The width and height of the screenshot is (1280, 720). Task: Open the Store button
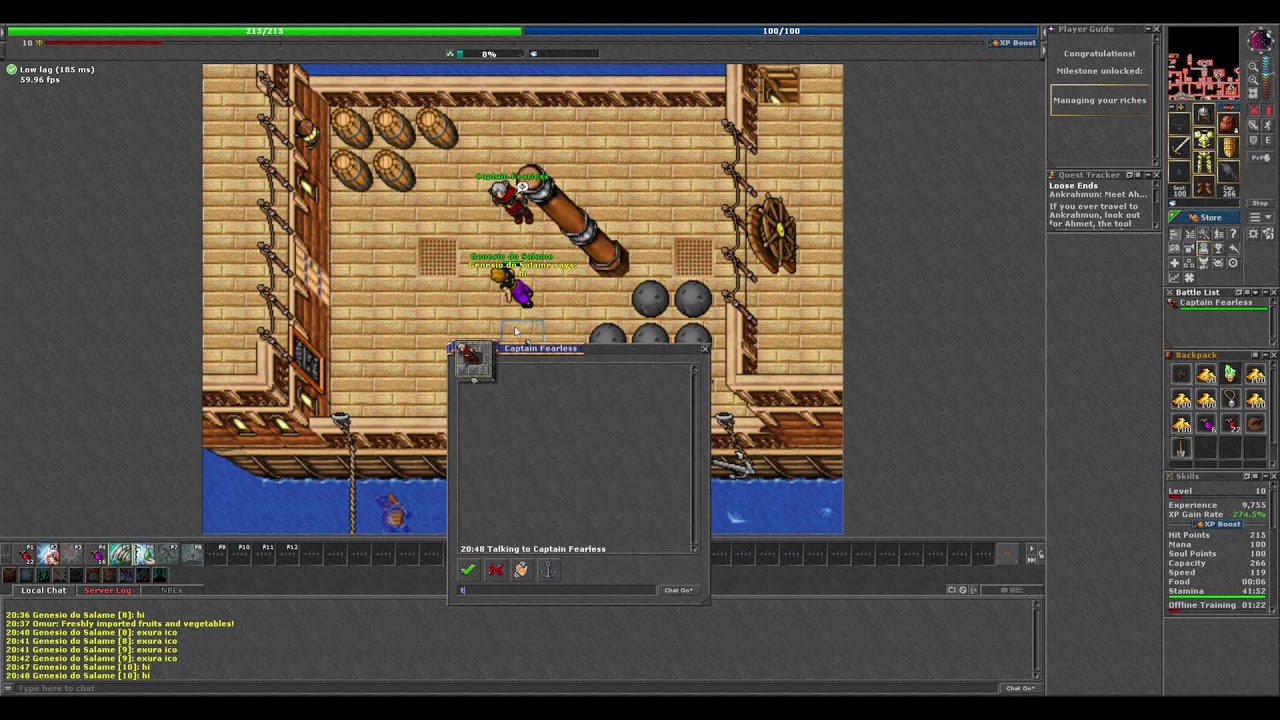pos(1204,217)
